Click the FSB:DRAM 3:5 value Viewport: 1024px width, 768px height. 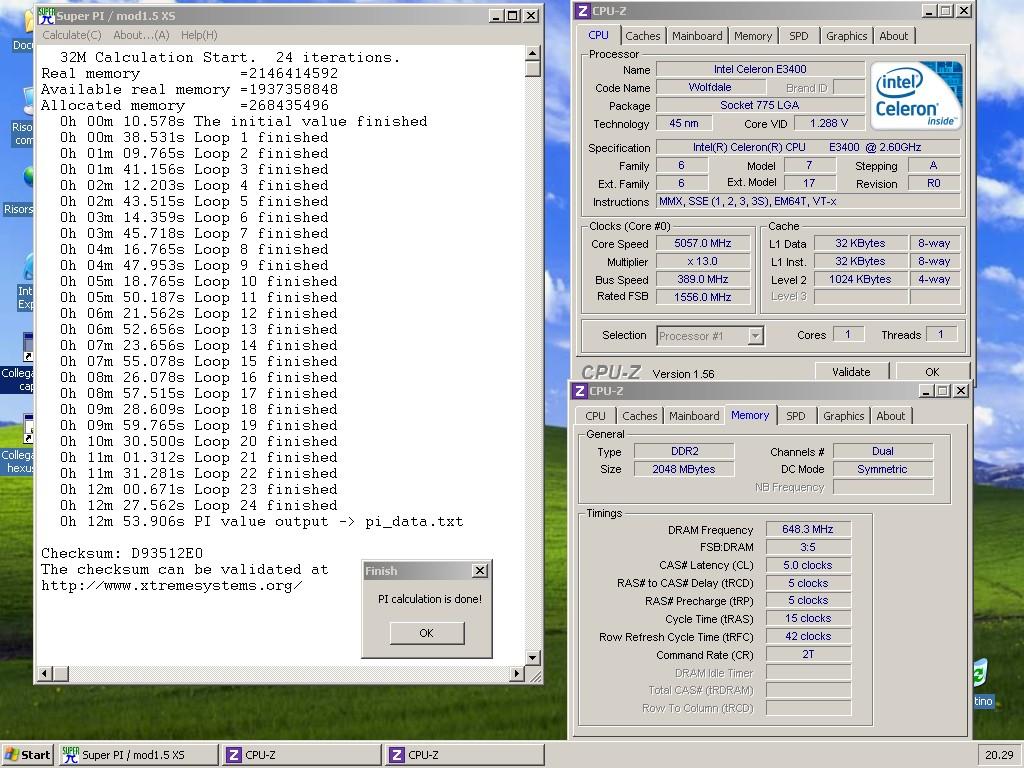tap(808, 547)
